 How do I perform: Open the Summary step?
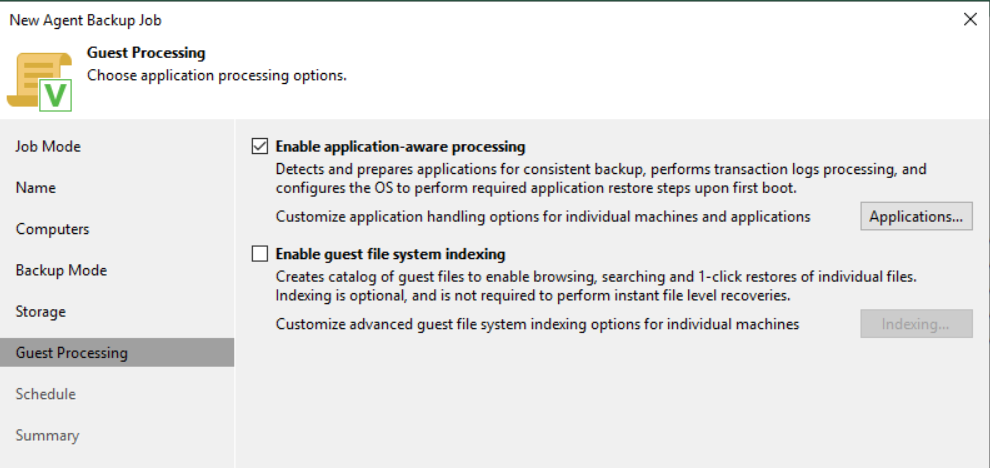click(47, 435)
